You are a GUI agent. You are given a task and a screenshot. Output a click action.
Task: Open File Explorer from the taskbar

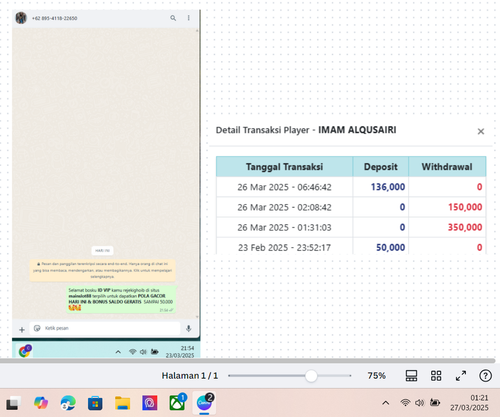[122, 403]
